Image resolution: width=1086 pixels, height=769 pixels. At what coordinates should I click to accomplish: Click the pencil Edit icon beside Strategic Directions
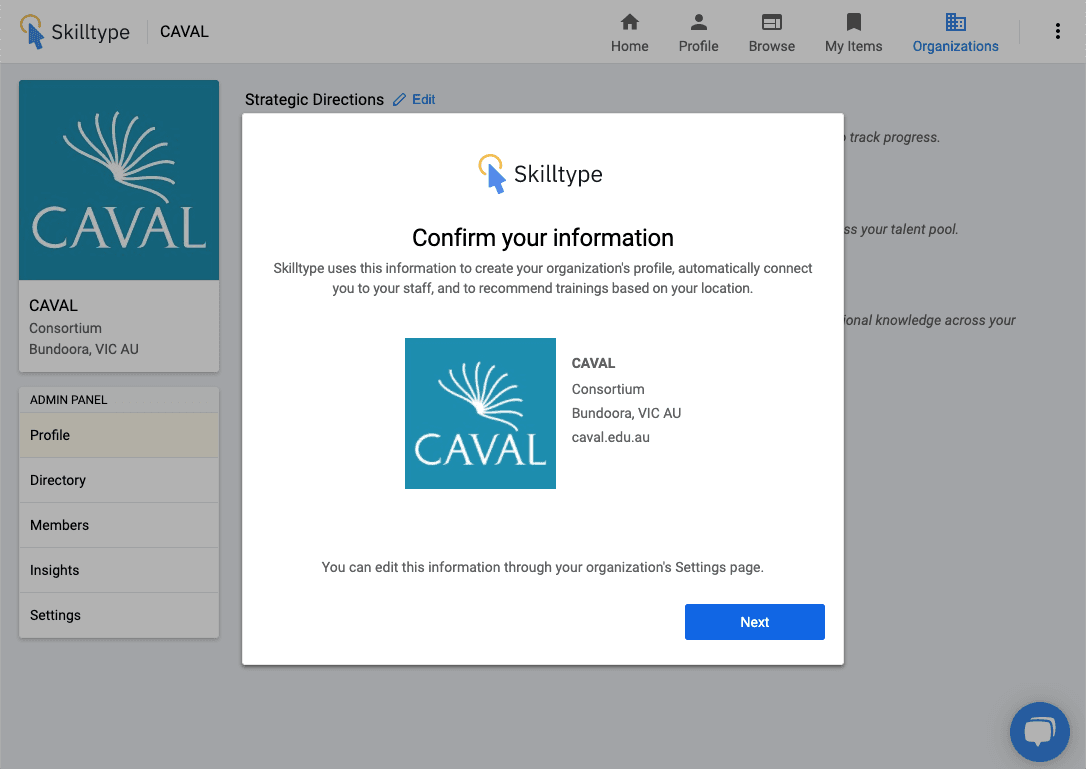point(399,100)
